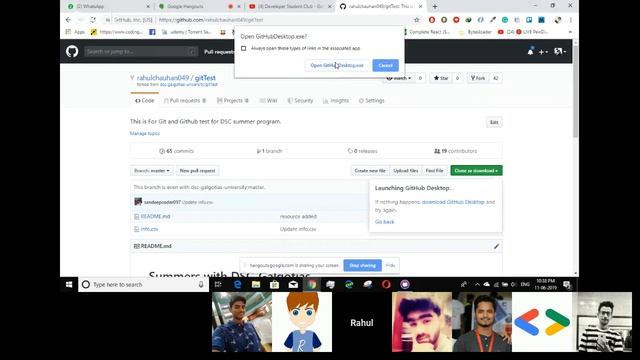Edit the repository description

[494, 122]
